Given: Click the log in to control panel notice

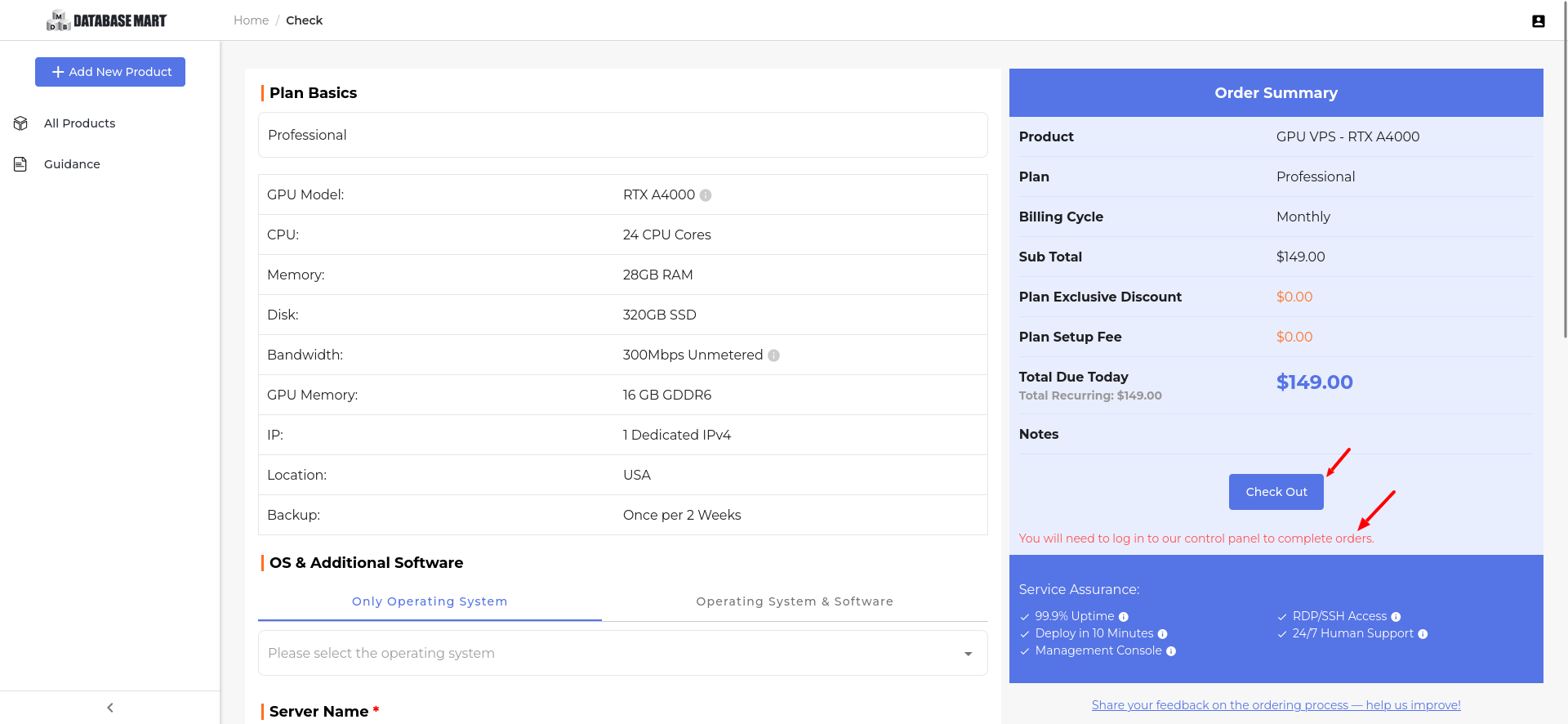Looking at the screenshot, I should [x=1196, y=539].
